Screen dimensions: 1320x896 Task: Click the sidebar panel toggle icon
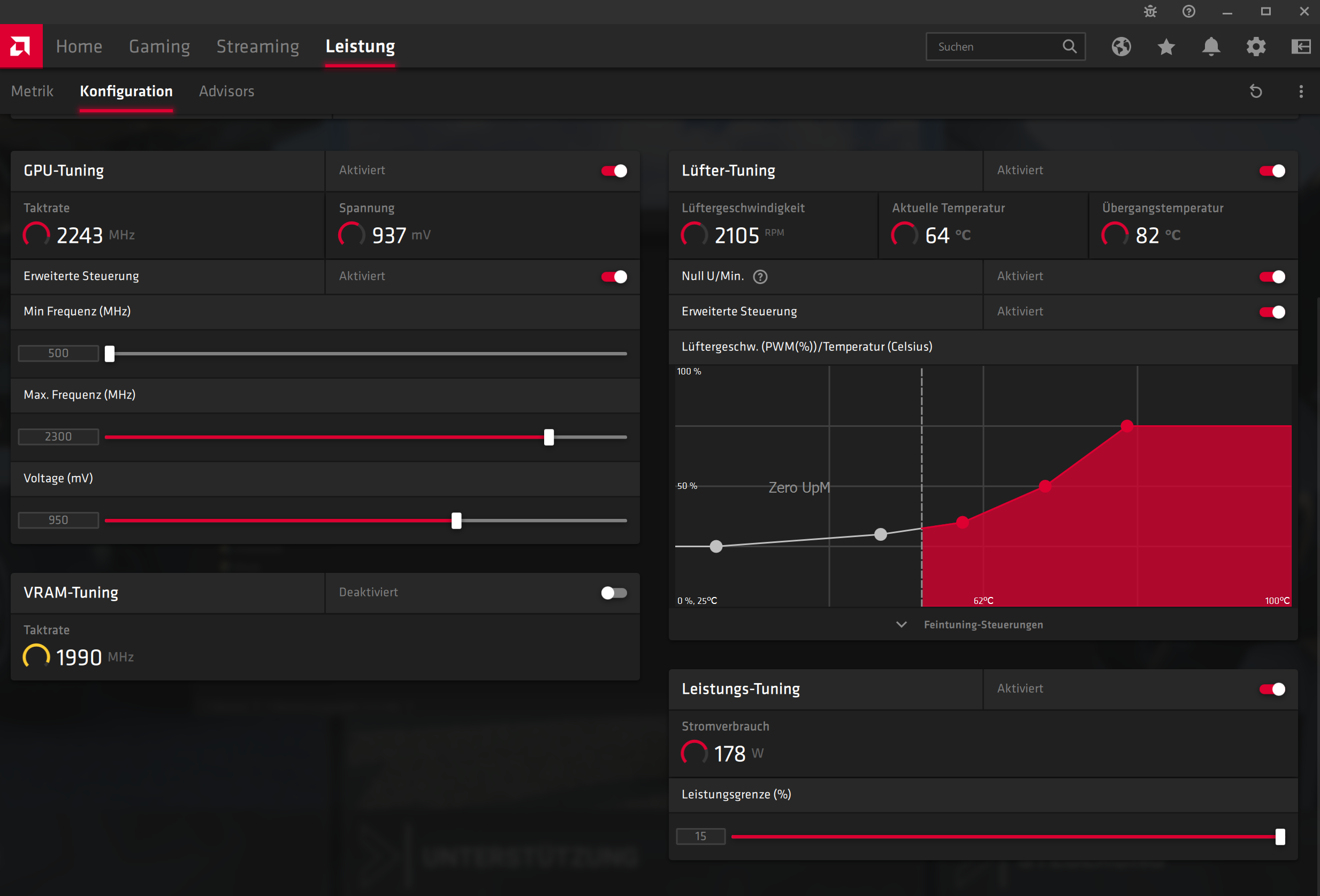tap(1301, 47)
